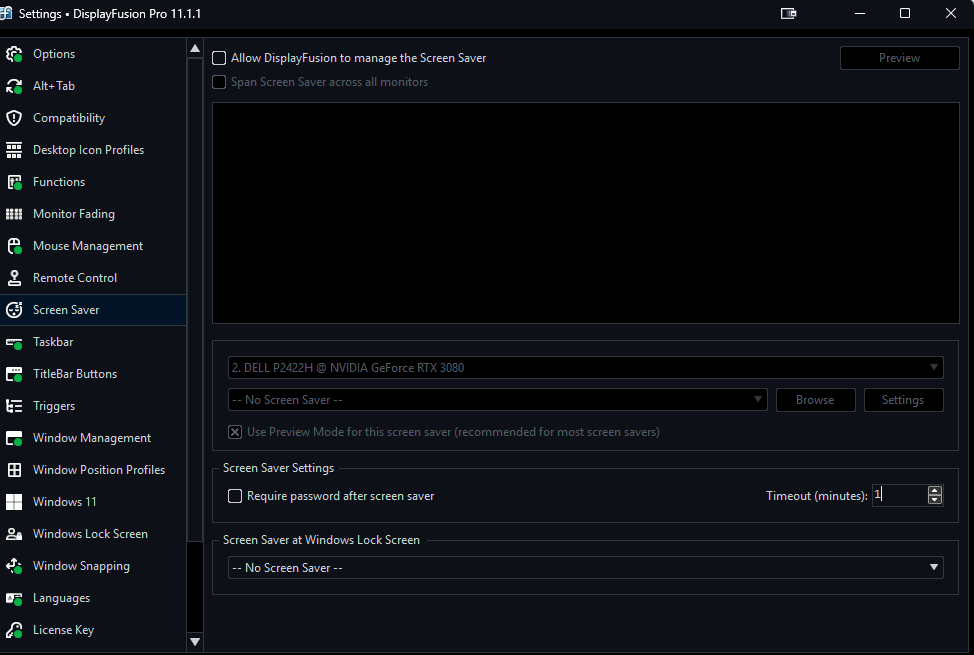The height and width of the screenshot is (655, 974).
Task: Click the Remote Control joystick icon
Action: (14, 278)
